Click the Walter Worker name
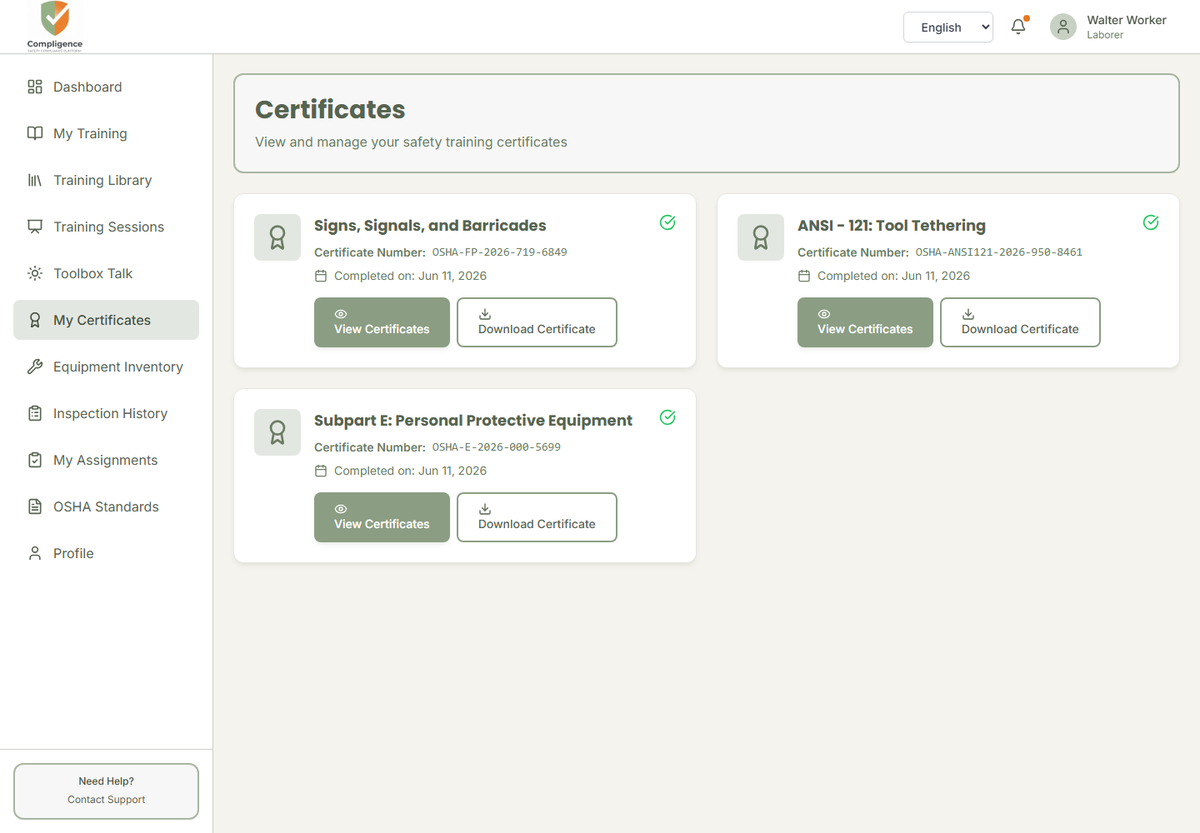 pos(1126,20)
